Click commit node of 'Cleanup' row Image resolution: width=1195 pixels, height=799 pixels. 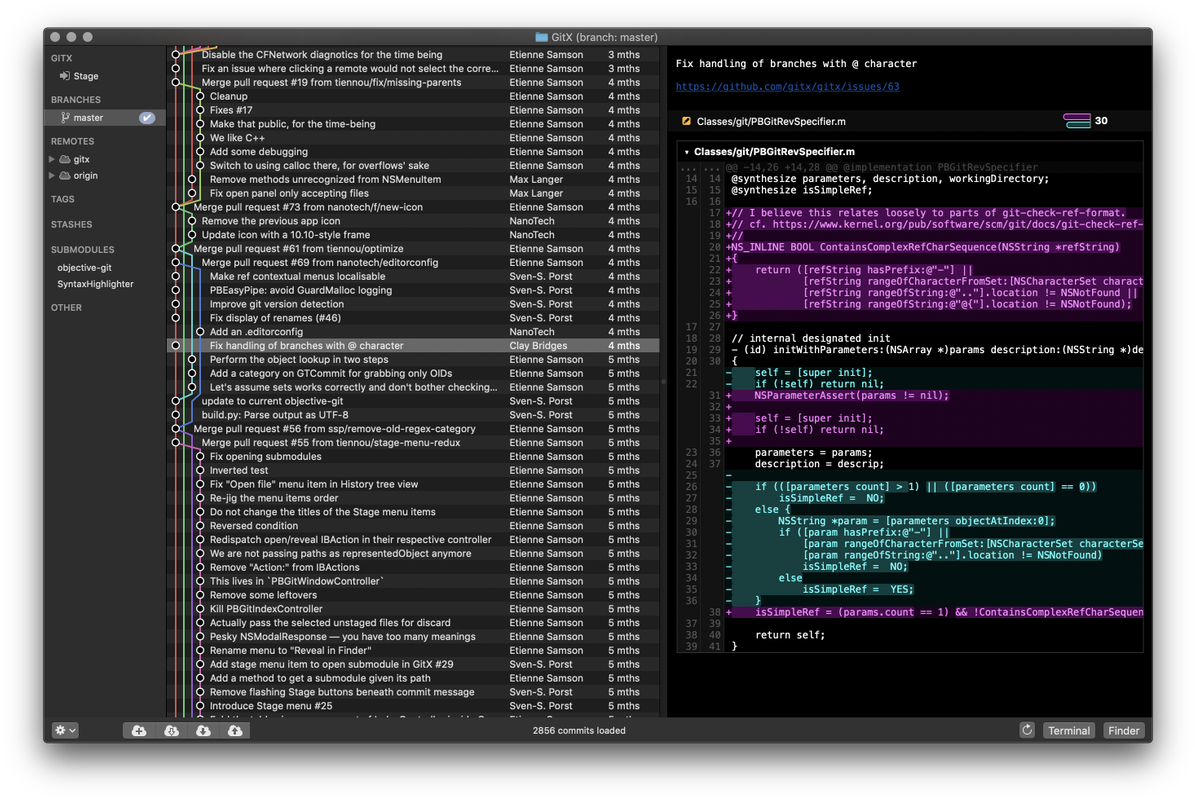pos(200,96)
